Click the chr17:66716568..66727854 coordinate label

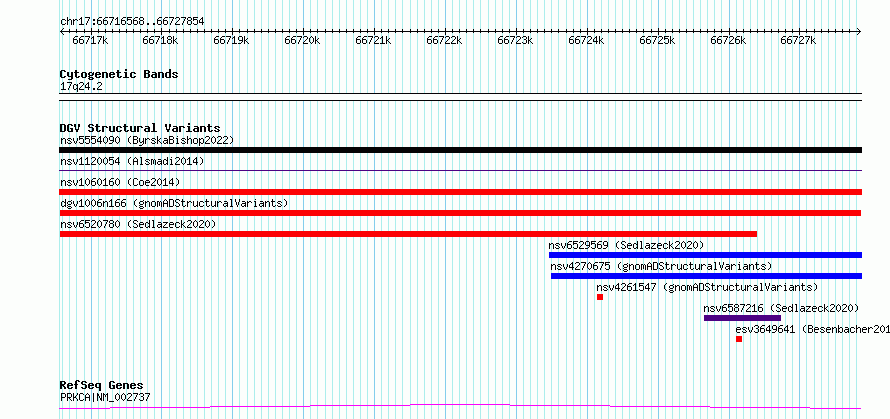click(x=132, y=22)
